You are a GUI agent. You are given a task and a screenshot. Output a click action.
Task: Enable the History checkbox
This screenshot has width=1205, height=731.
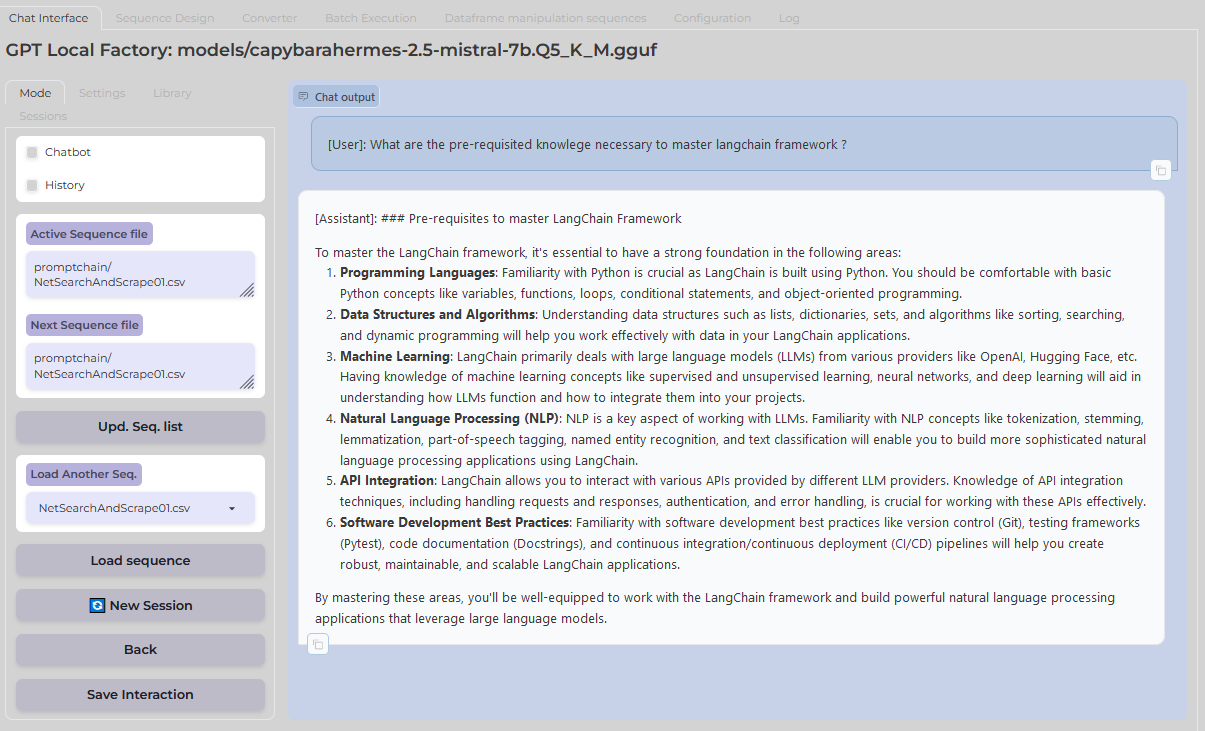click(x=32, y=185)
